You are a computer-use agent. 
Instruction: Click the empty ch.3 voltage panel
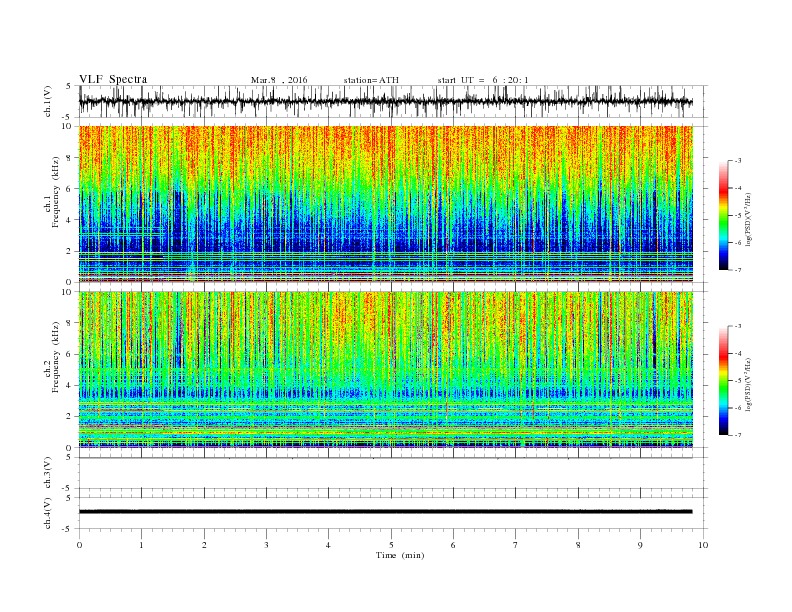393,473
